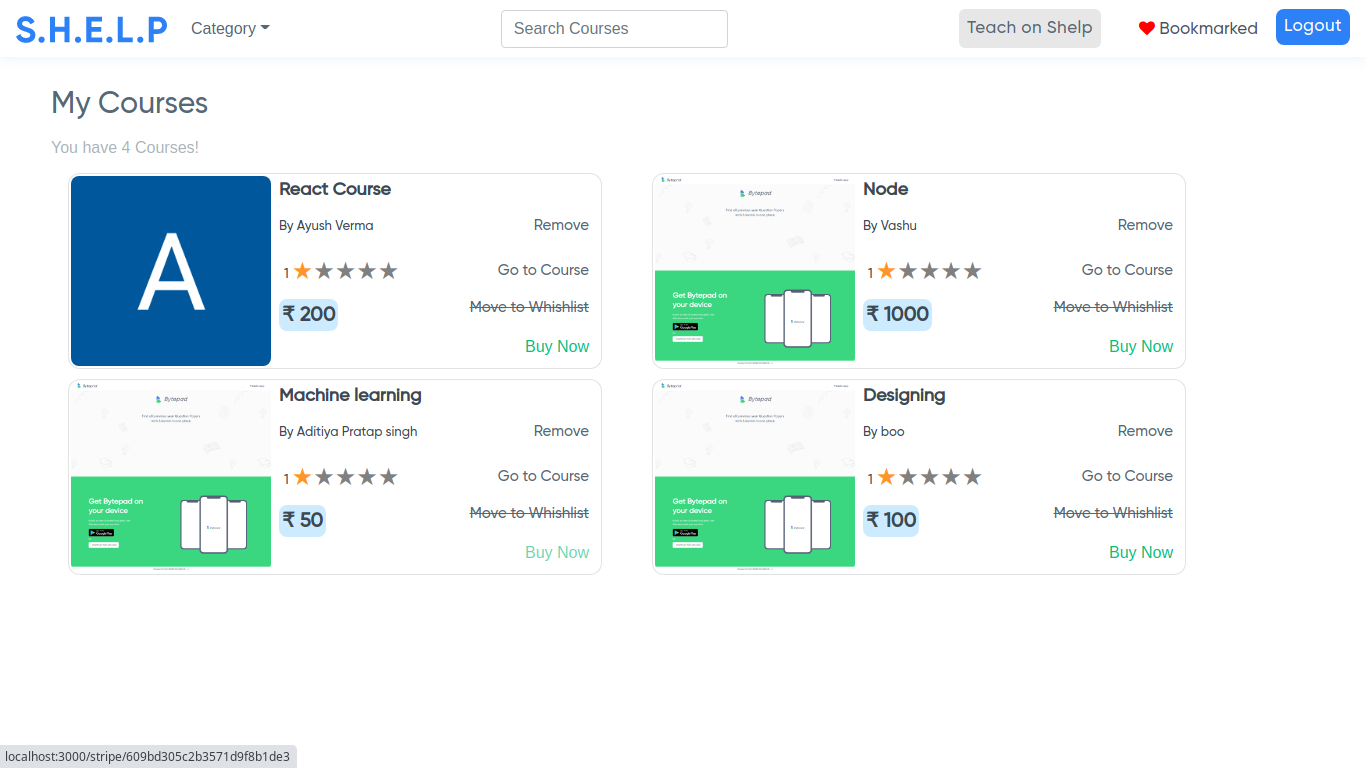The height and width of the screenshot is (768, 1366).
Task: Move Node to Whishlist
Action: [1113, 307]
